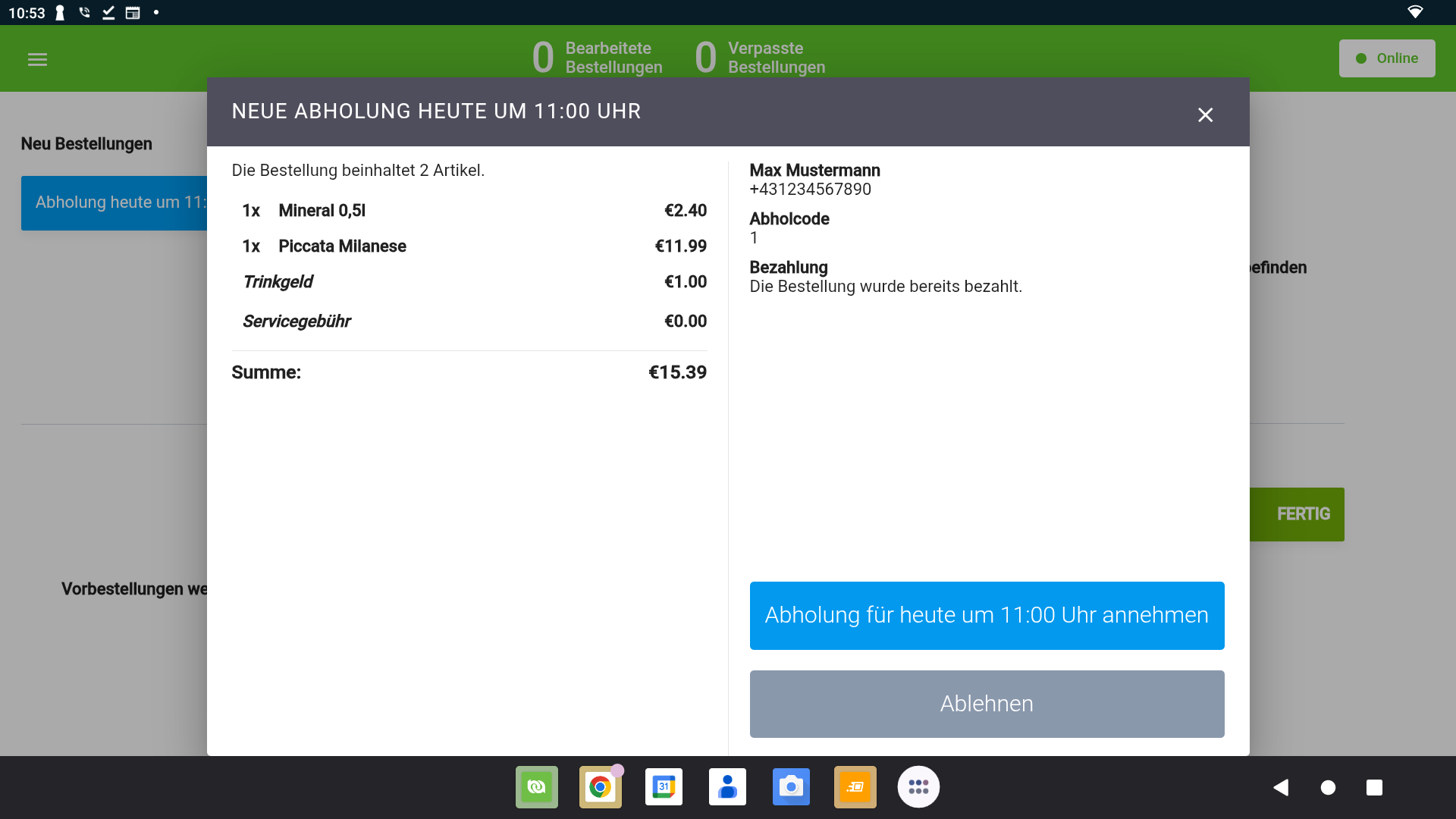Screen dimensions: 1456x819
Task: Tap the Android back navigation arrow
Action: (1282, 787)
